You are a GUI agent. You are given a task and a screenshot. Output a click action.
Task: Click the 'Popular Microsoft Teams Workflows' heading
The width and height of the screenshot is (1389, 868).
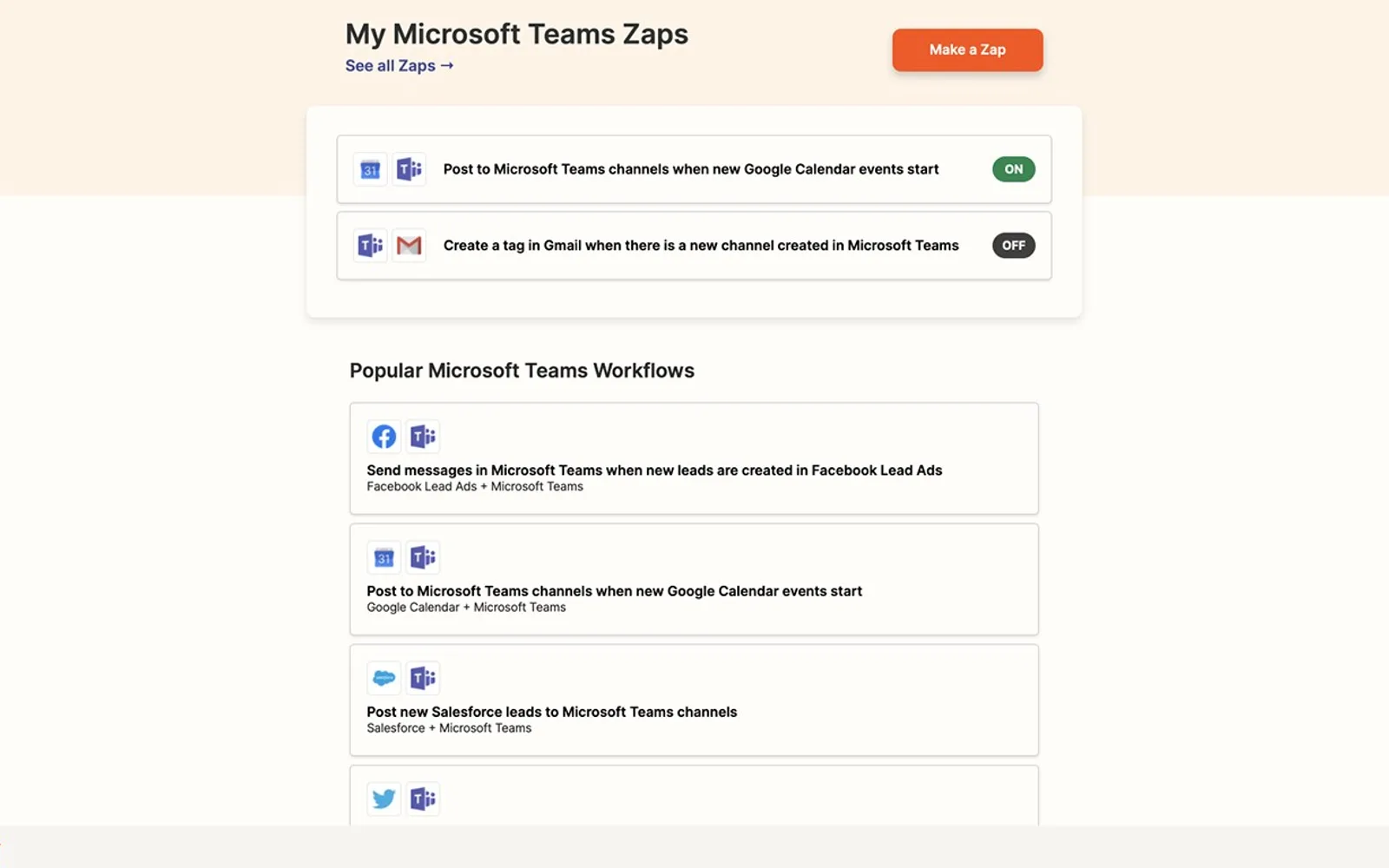(x=522, y=371)
